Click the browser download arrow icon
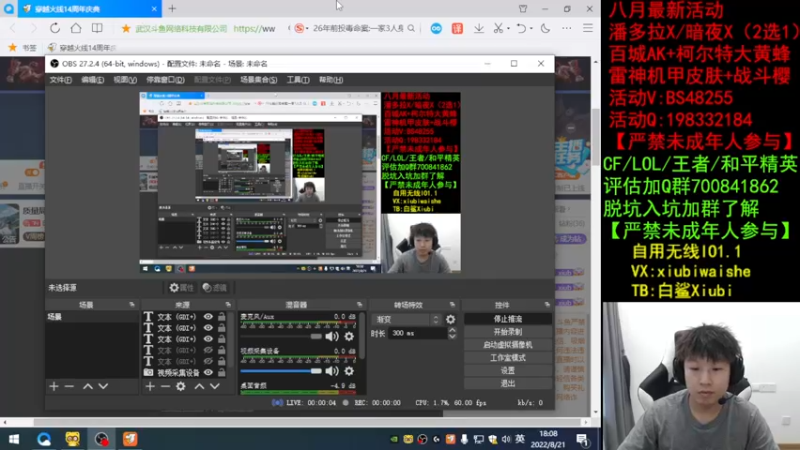This screenshot has height=450, width=800. tap(479, 29)
